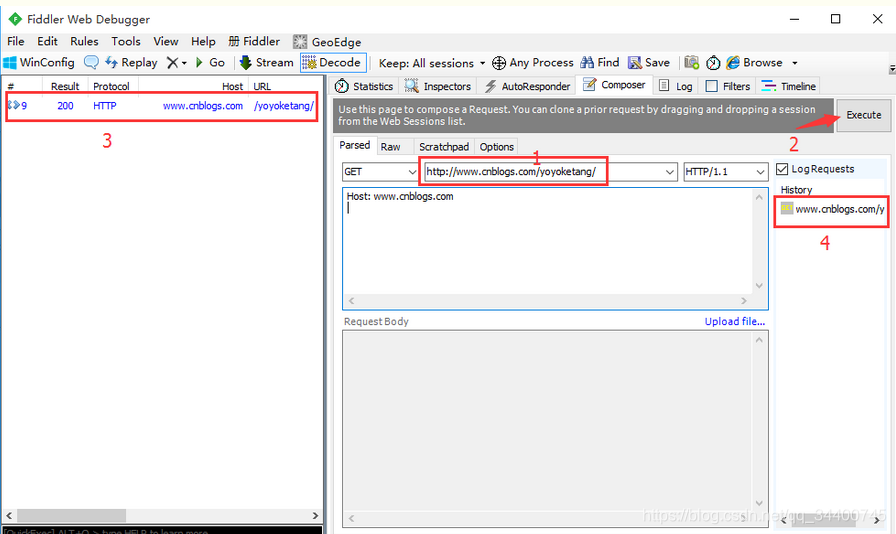Replay the selected session
The width and height of the screenshot is (896, 534).
pyautogui.click(x=131, y=62)
